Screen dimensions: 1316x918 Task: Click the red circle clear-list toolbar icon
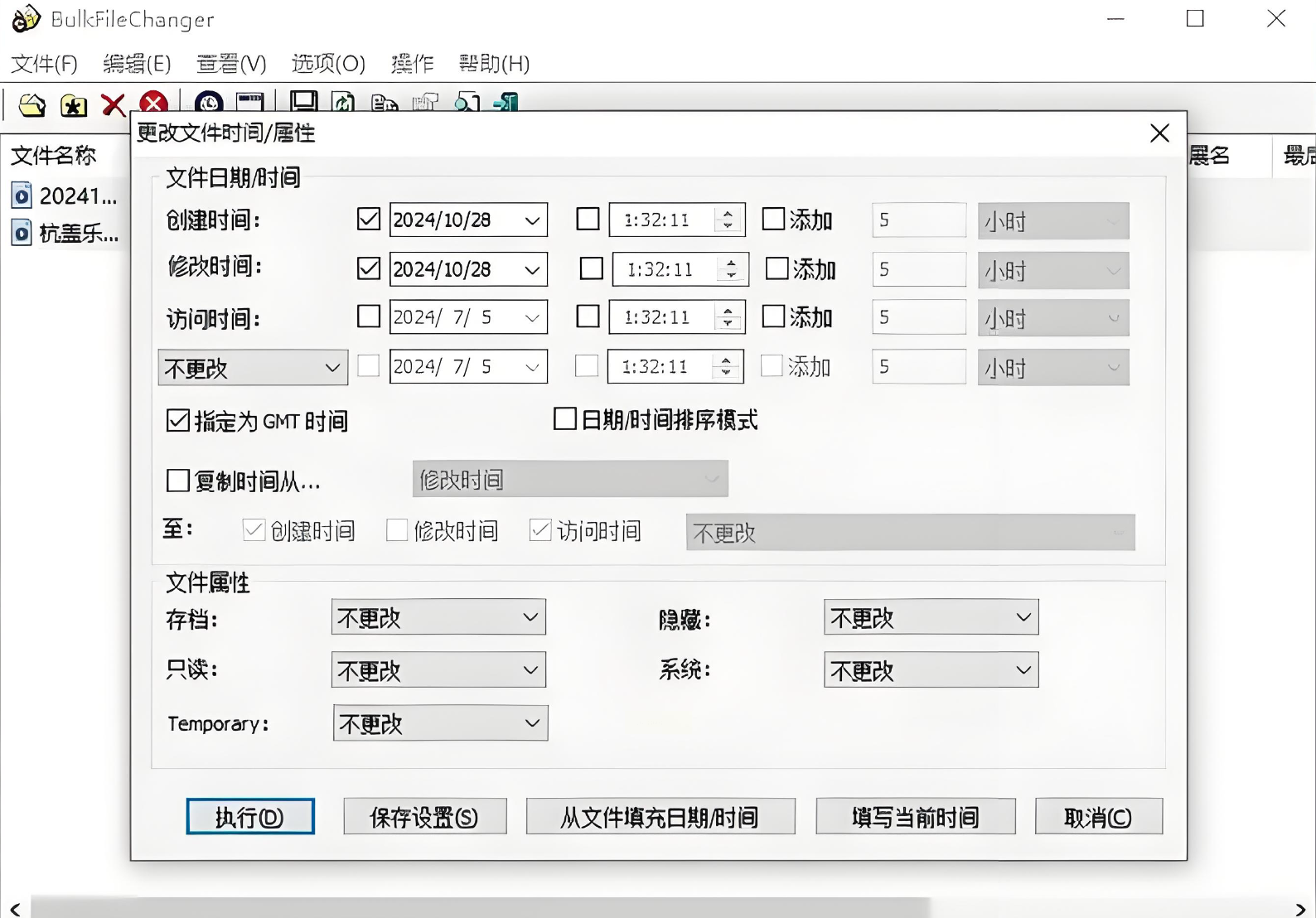153,104
